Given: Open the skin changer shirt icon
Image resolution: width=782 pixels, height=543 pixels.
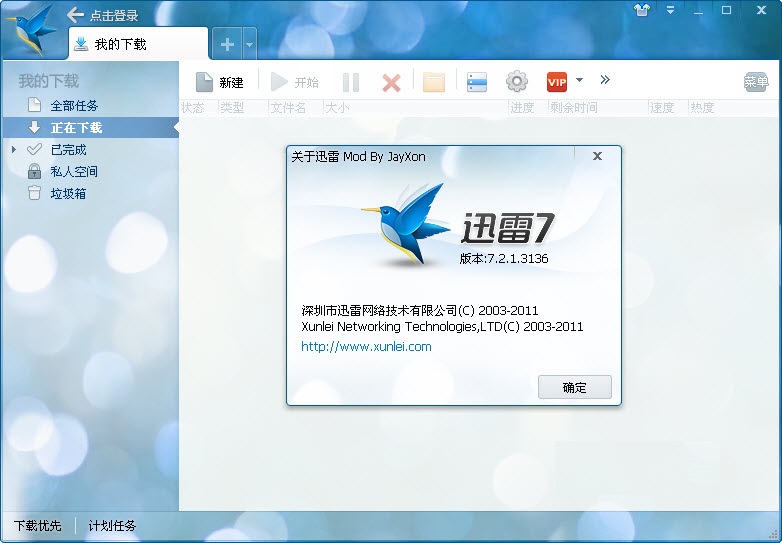Looking at the screenshot, I should (x=642, y=10).
